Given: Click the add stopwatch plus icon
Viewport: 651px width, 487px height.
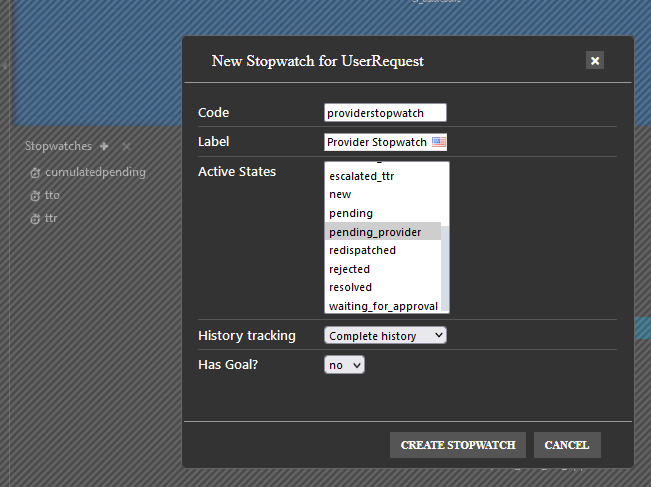Looking at the screenshot, I should point(104,146).
